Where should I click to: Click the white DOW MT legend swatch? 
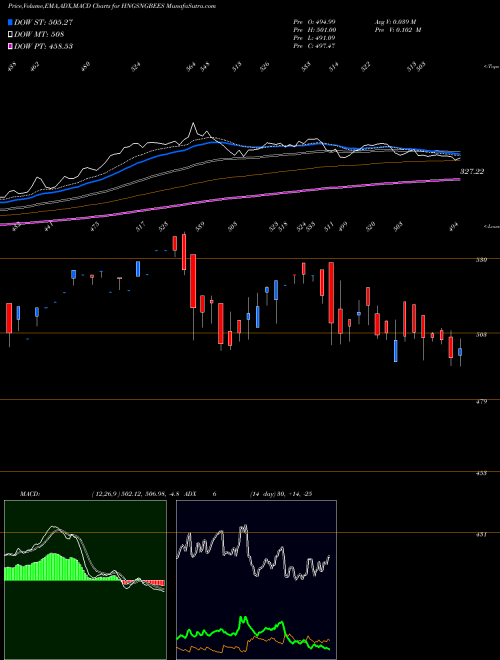pos(11,34)
